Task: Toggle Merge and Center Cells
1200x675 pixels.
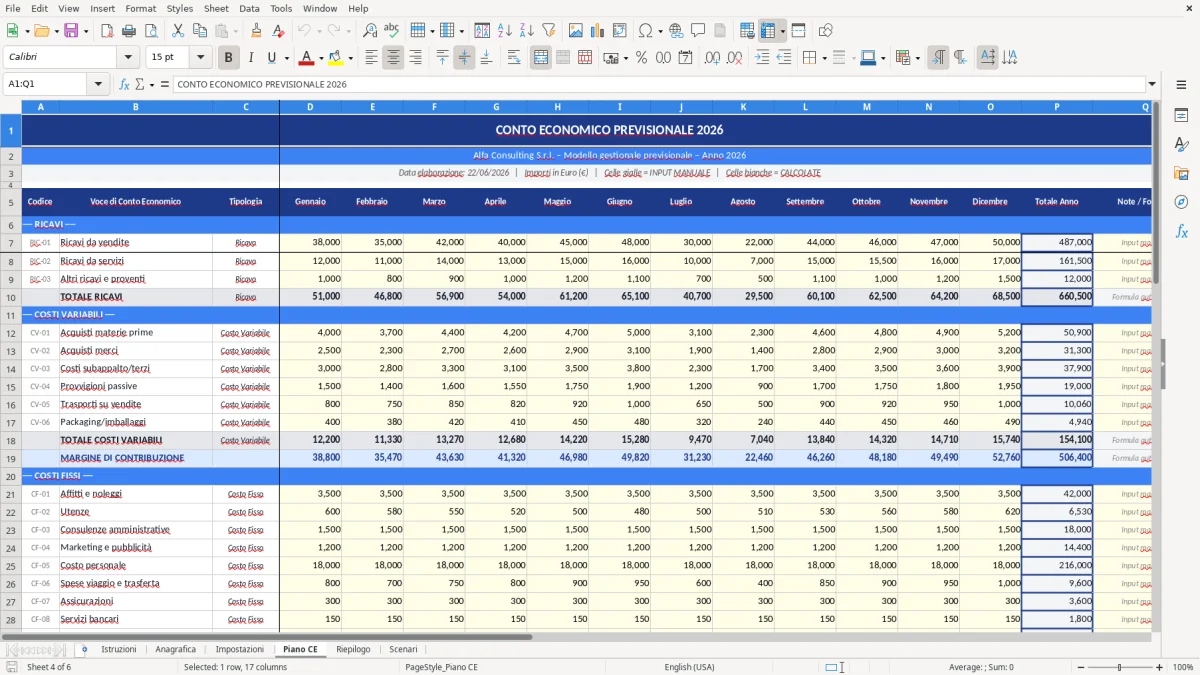Action: click(541, 58)
